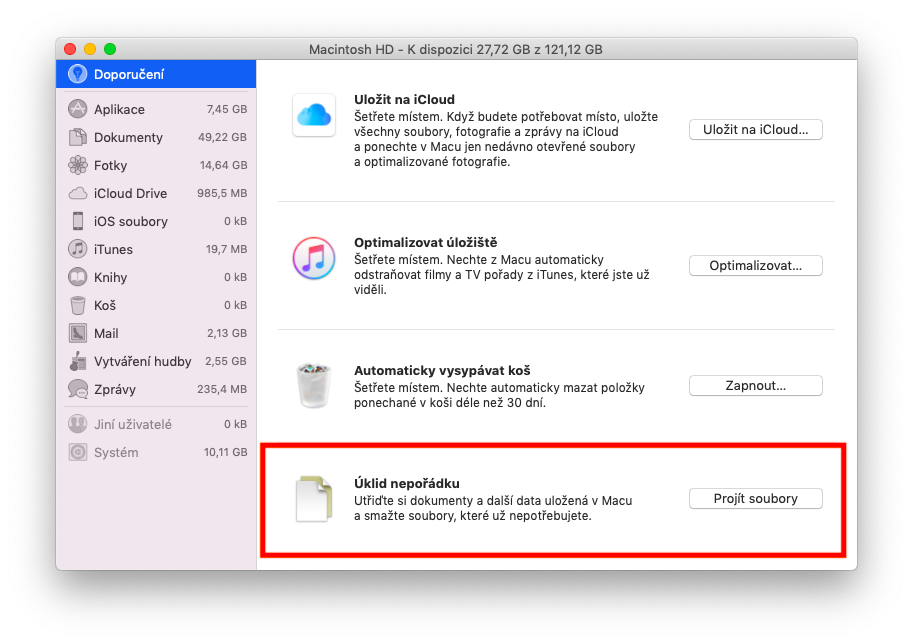
Task: Click the Aplikace sidebar icon
Action: click(x=77, y=109)
